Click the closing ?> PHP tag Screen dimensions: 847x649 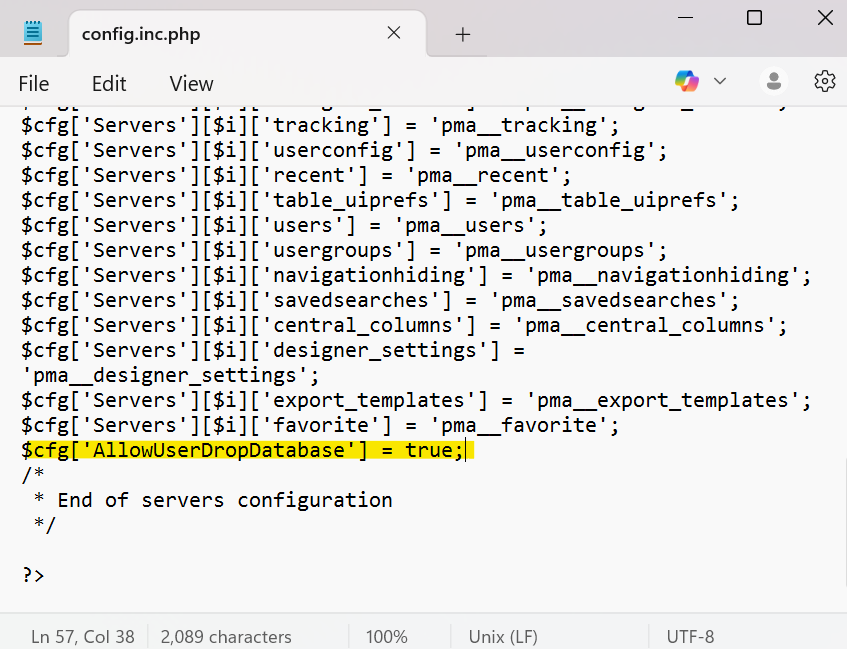click(33, 575)
